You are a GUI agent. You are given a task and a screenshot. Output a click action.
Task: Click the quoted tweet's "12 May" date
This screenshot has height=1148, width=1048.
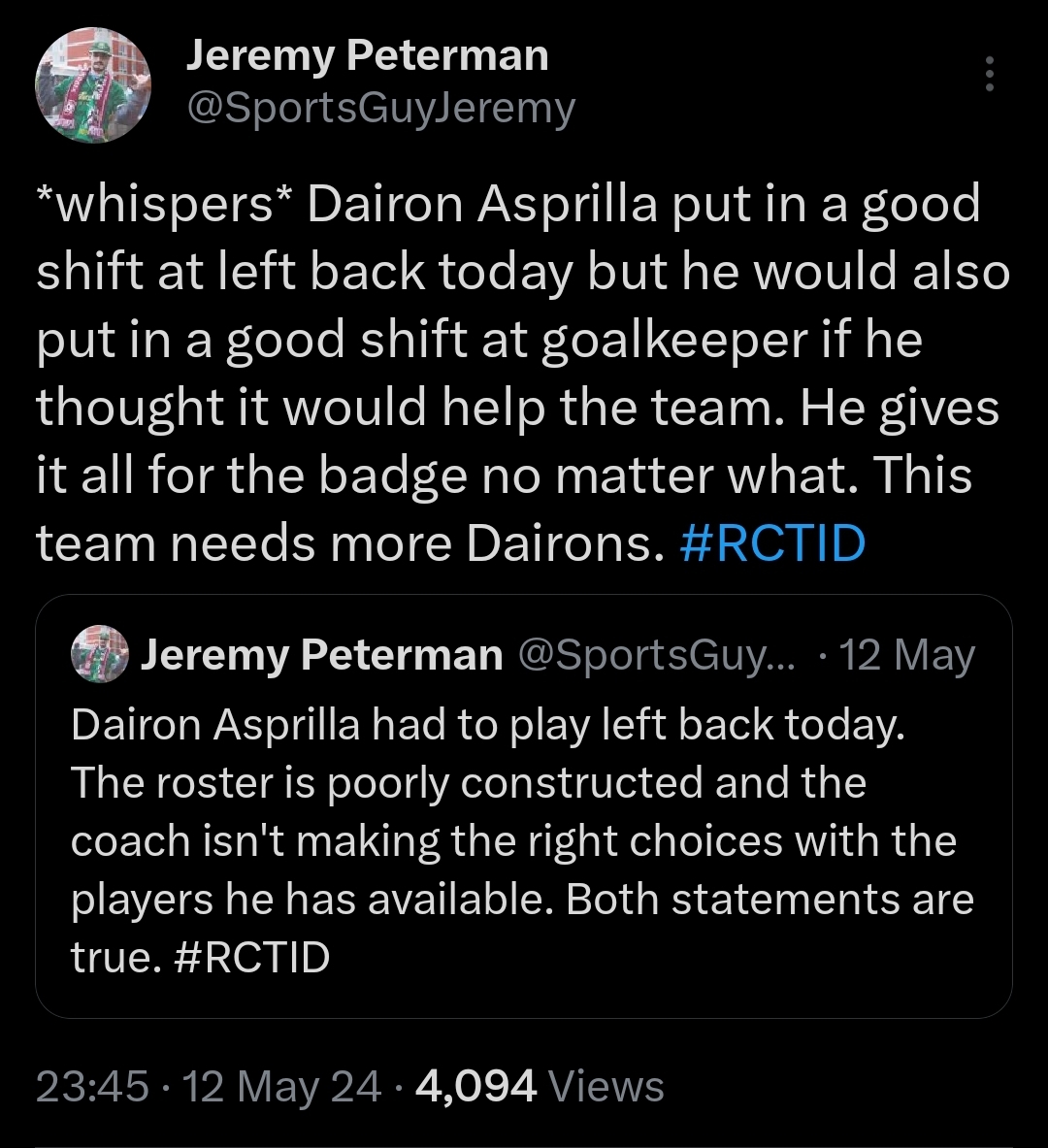[x=907, y=656]
